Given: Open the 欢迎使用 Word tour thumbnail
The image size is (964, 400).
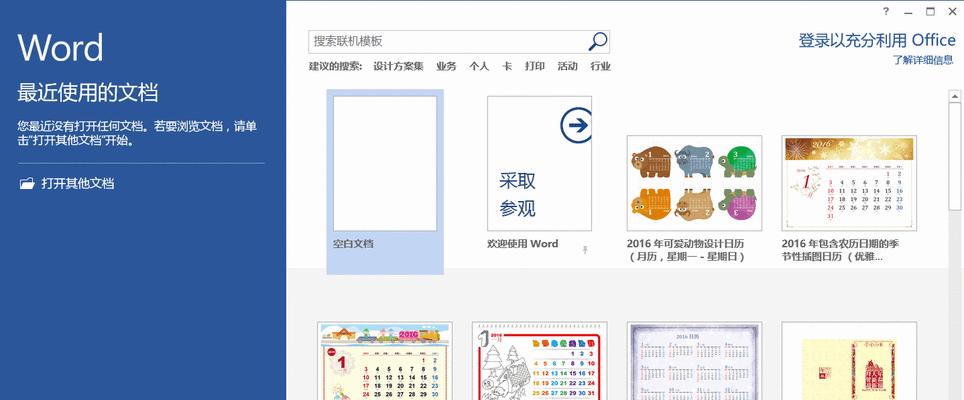Looking at the screenshot, I should 540,163.
